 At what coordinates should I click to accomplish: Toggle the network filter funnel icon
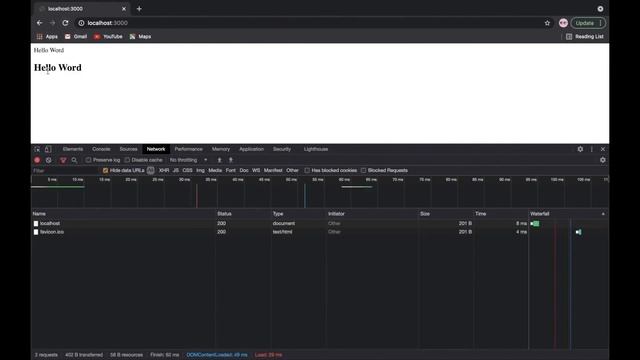click(x=63, y=160)
